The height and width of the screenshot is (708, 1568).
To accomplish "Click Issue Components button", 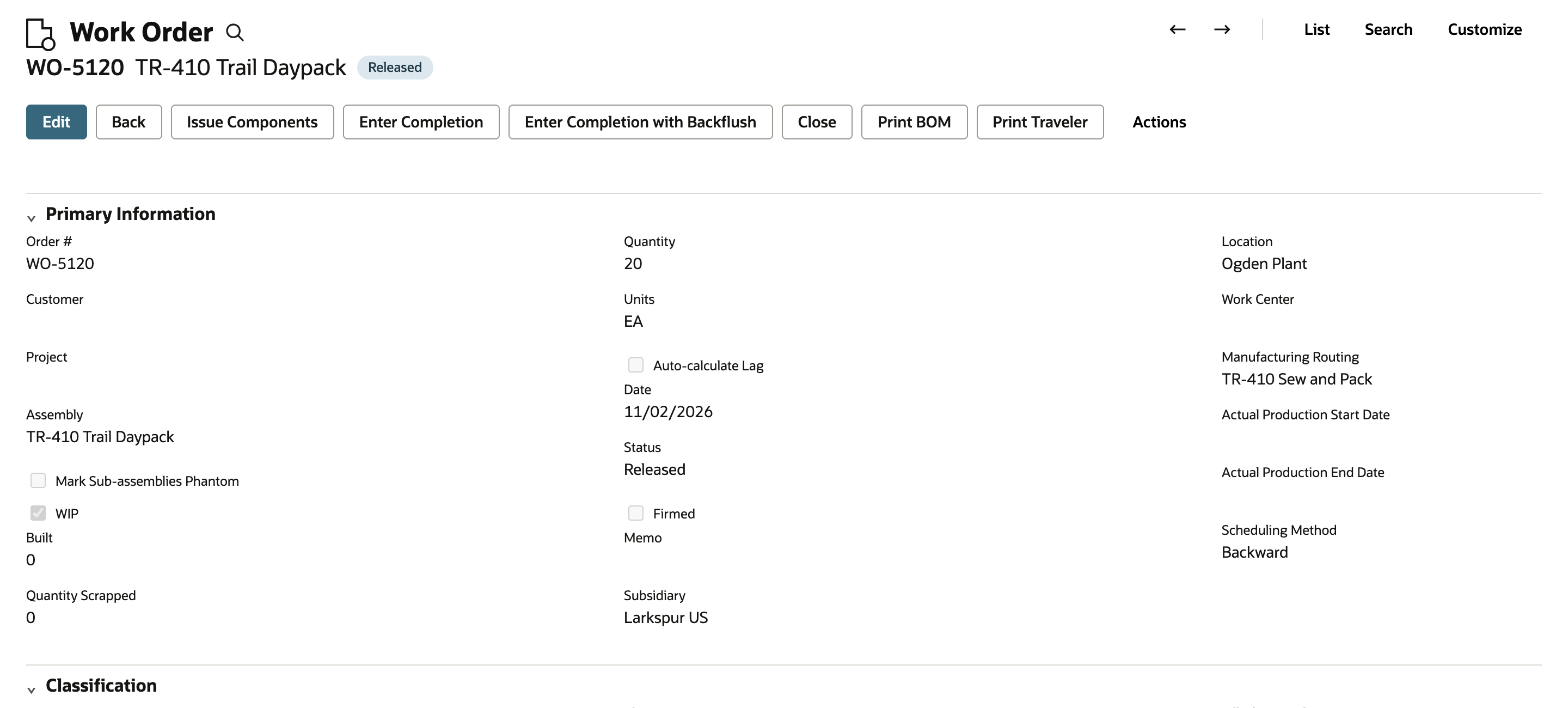I will [x=252, y=122].
